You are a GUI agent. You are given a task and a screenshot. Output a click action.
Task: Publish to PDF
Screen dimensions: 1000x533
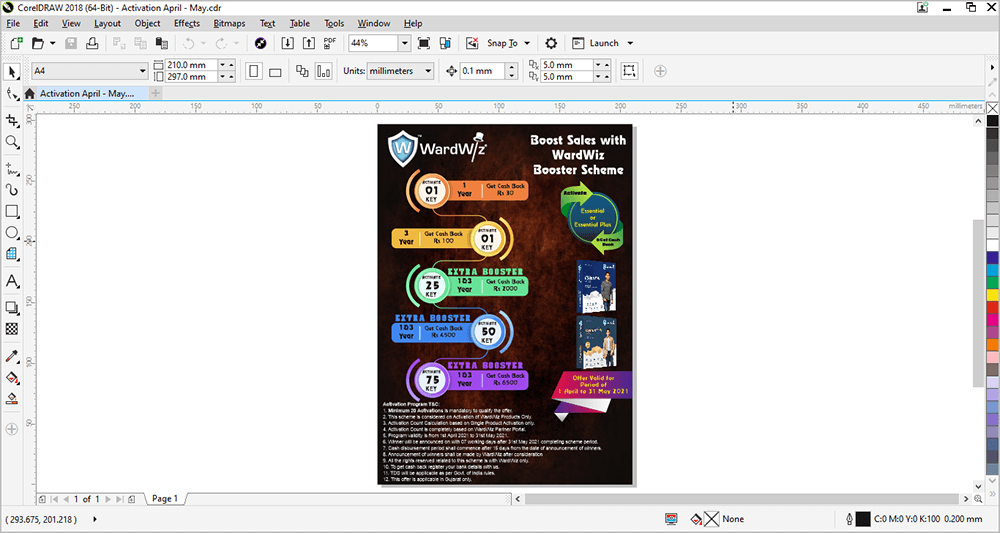pos(330,43)
